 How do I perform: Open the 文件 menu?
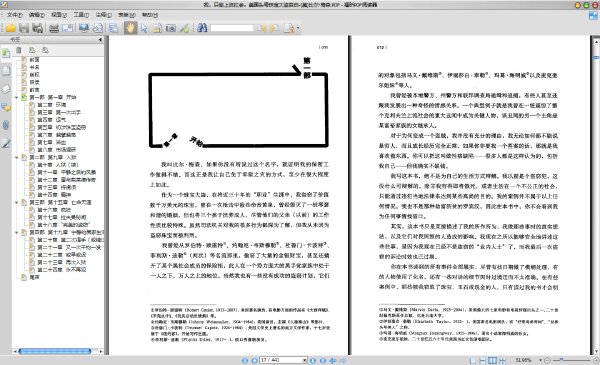(15, 15)
